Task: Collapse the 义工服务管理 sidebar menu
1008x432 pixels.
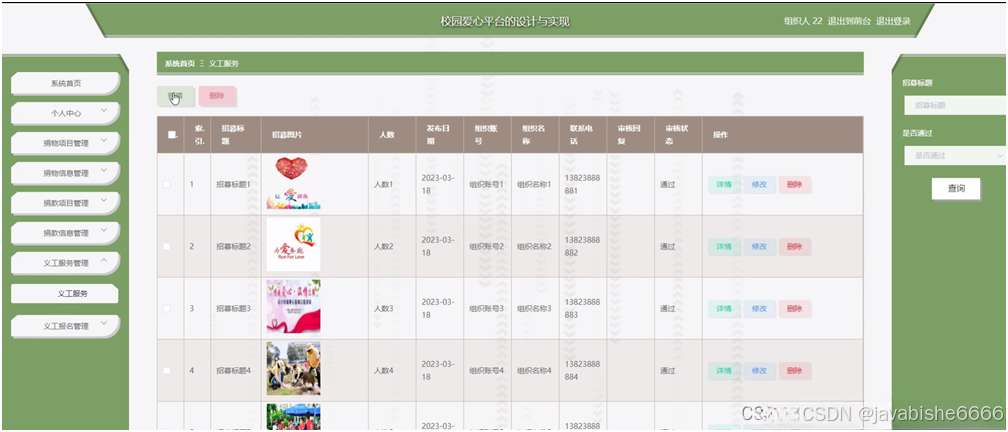Action: (x=66, y=263)
